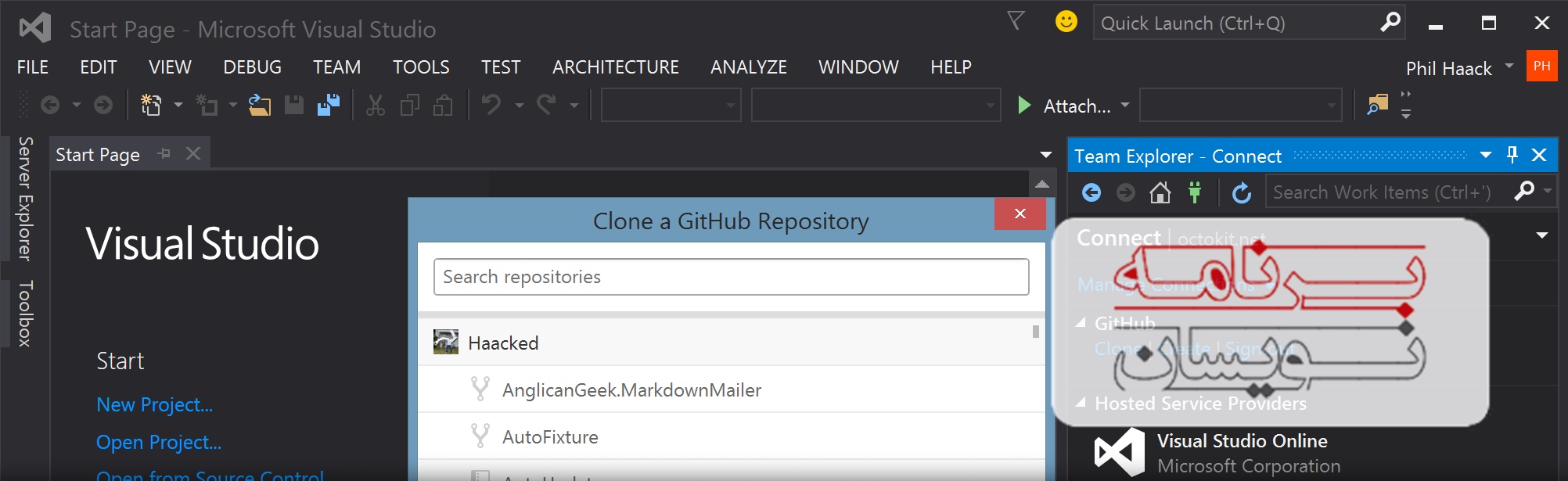Add new item from toolbar icon
Image resolution: width=1568 pixels, height=481 pixels.
207,105
